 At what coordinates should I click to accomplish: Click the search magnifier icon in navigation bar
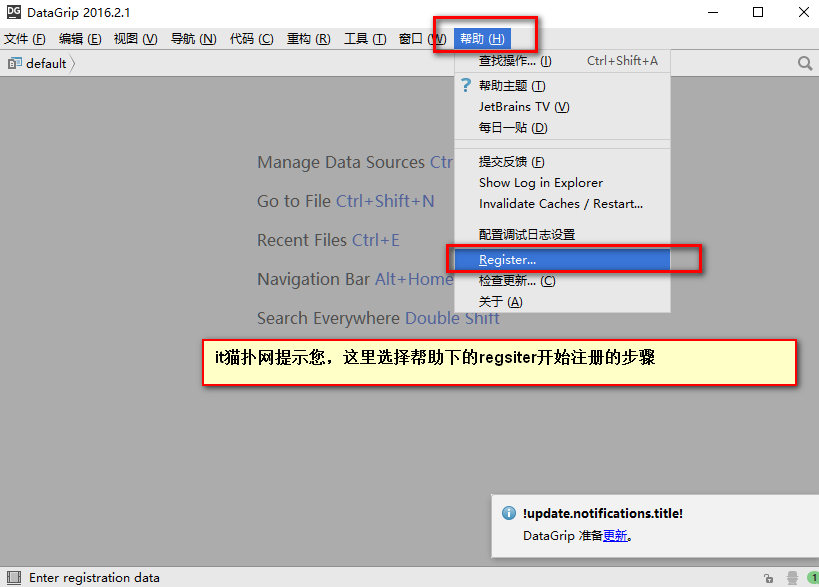805,64
